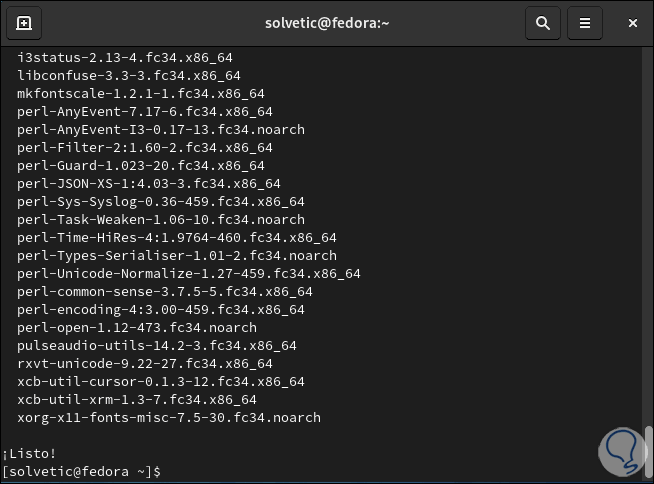Click the pulseaudio-utils package line
654x484 pixels.
point(156,345)
